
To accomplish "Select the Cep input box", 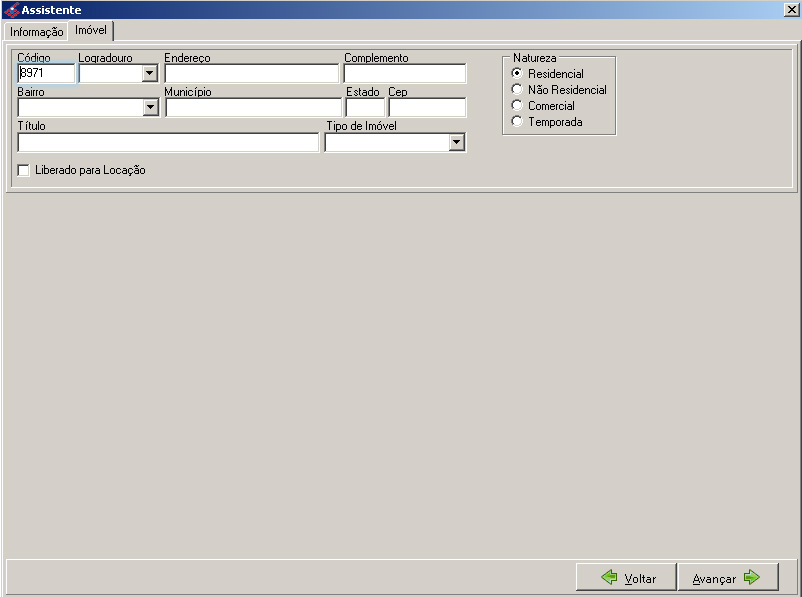I will (427, 107).
